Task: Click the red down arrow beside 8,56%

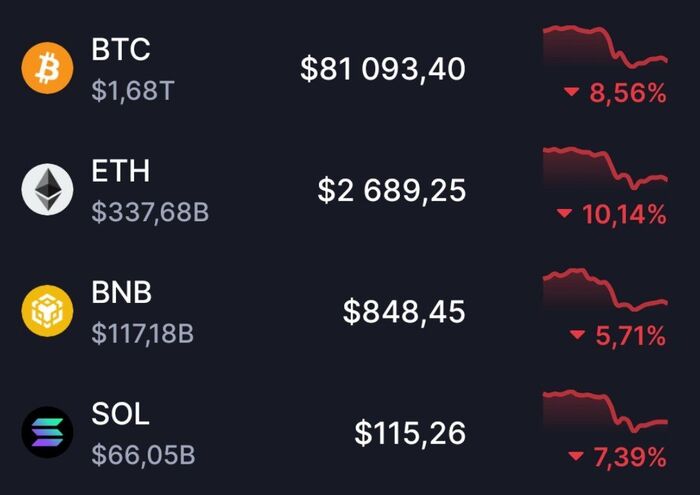Action: coord(572,94)
